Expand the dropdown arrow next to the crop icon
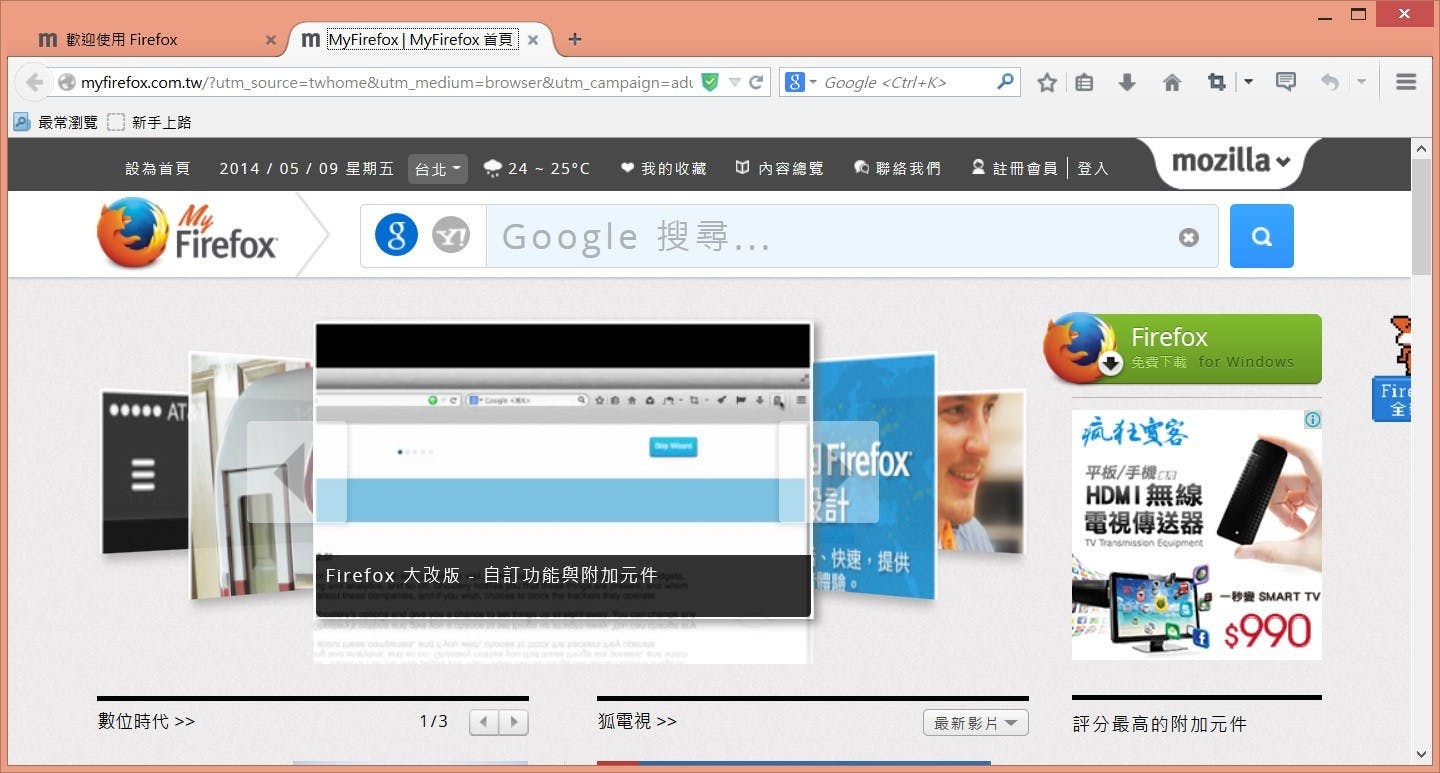The image size is (1440, 773). pyautogui.click(x=1248, y=82)
